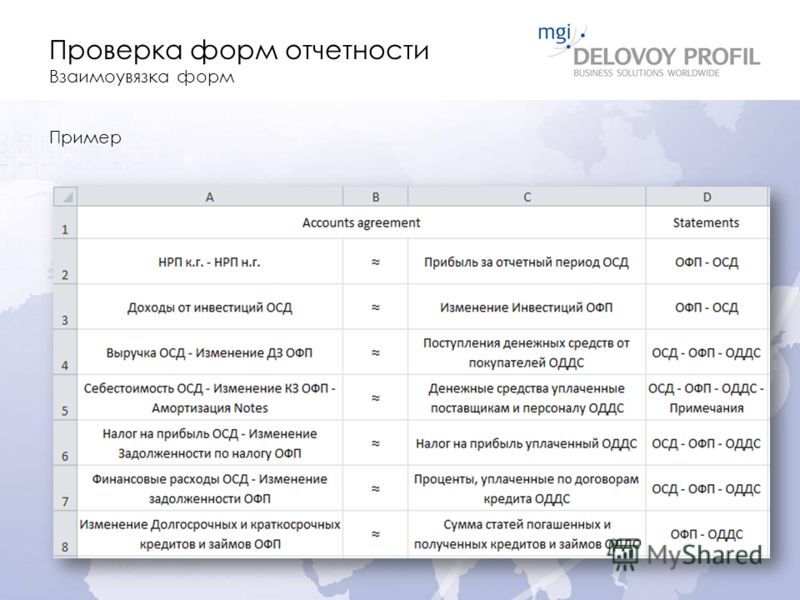Viewport: 800px width, 600px height.
Task: Select the cell starting with "Себестоимость ОСД"
Action: pyautogui.click(x=210, y=398)
